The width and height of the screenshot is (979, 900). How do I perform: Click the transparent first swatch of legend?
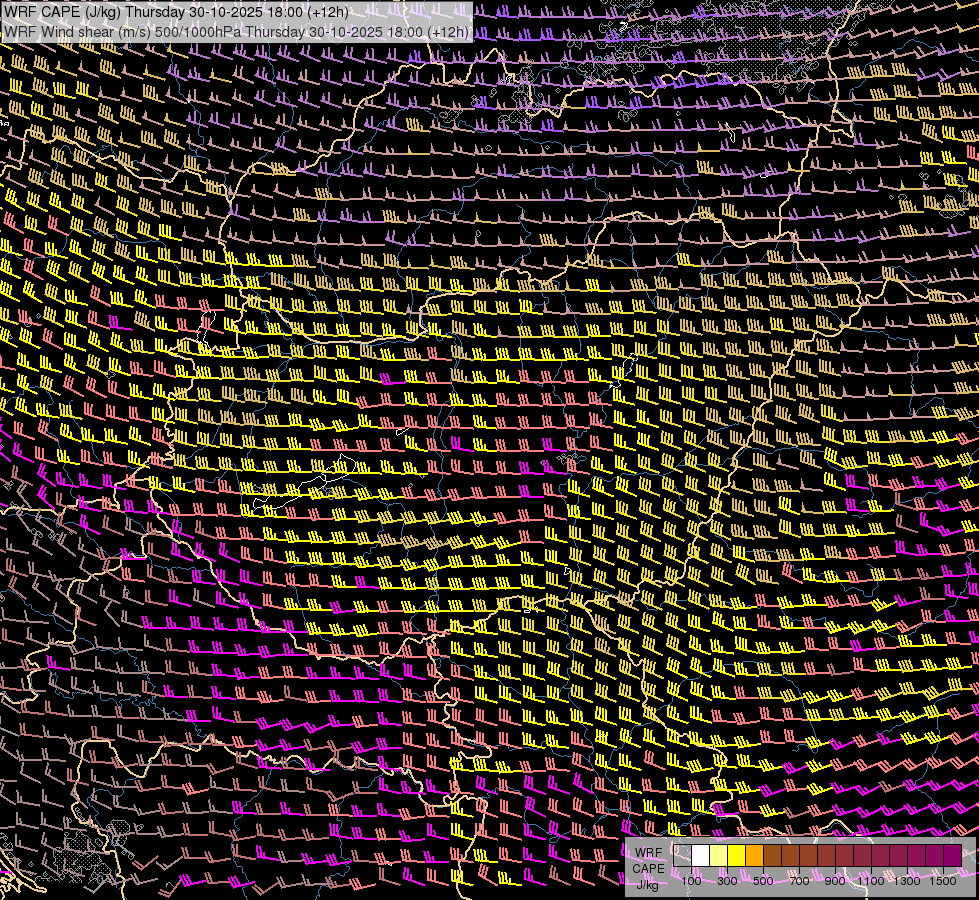pyautogui.click(x=682, y=856)
